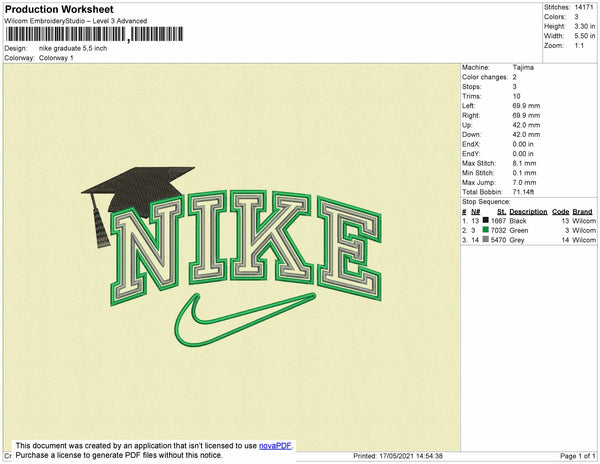Image resolution: width=600 pixels, height=464 pixels.
Task: Click the machine value 'Tajima'
Action: click(523, 67)
